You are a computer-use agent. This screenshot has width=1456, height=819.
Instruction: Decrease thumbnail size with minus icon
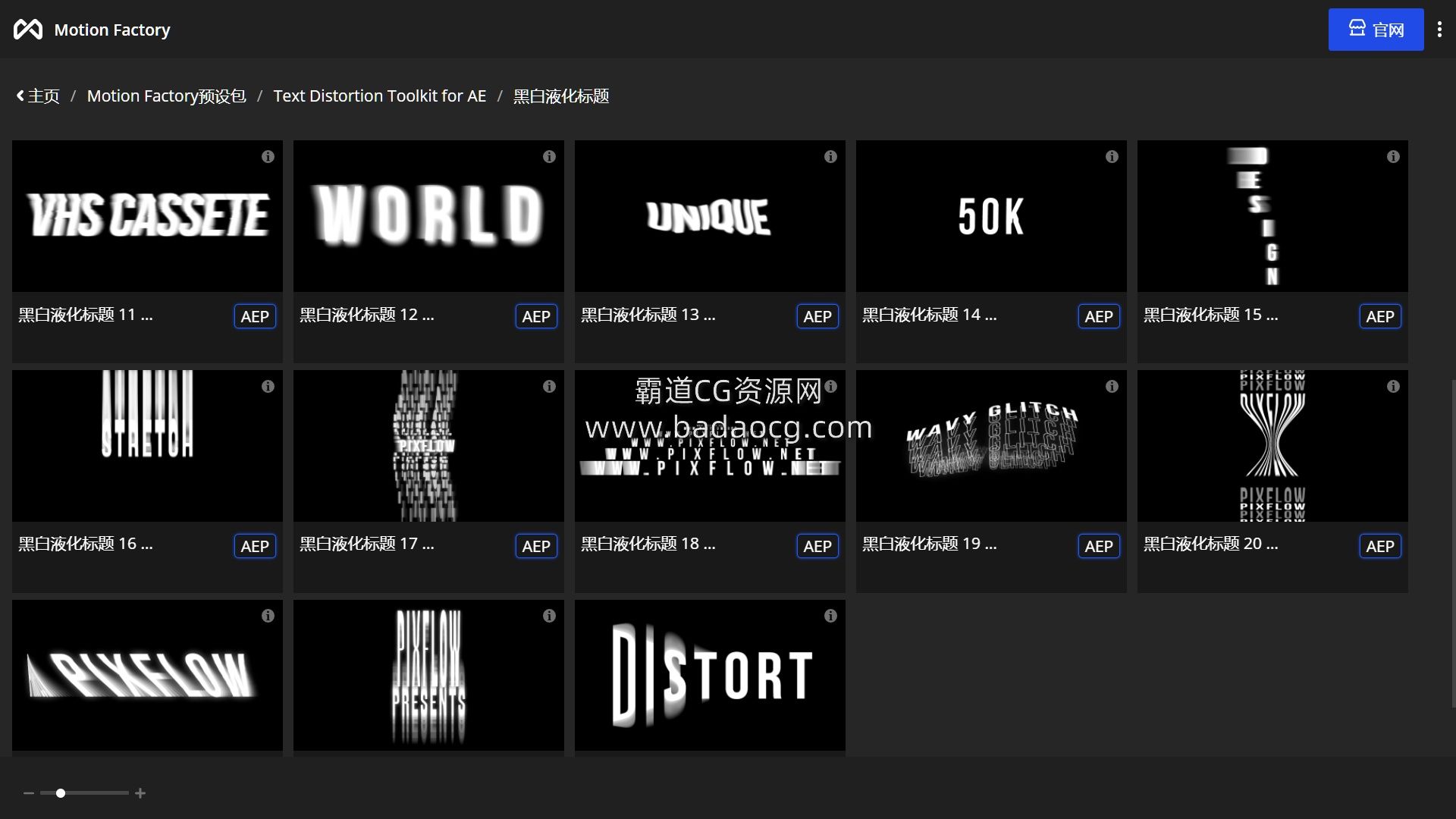pos(29,793)
